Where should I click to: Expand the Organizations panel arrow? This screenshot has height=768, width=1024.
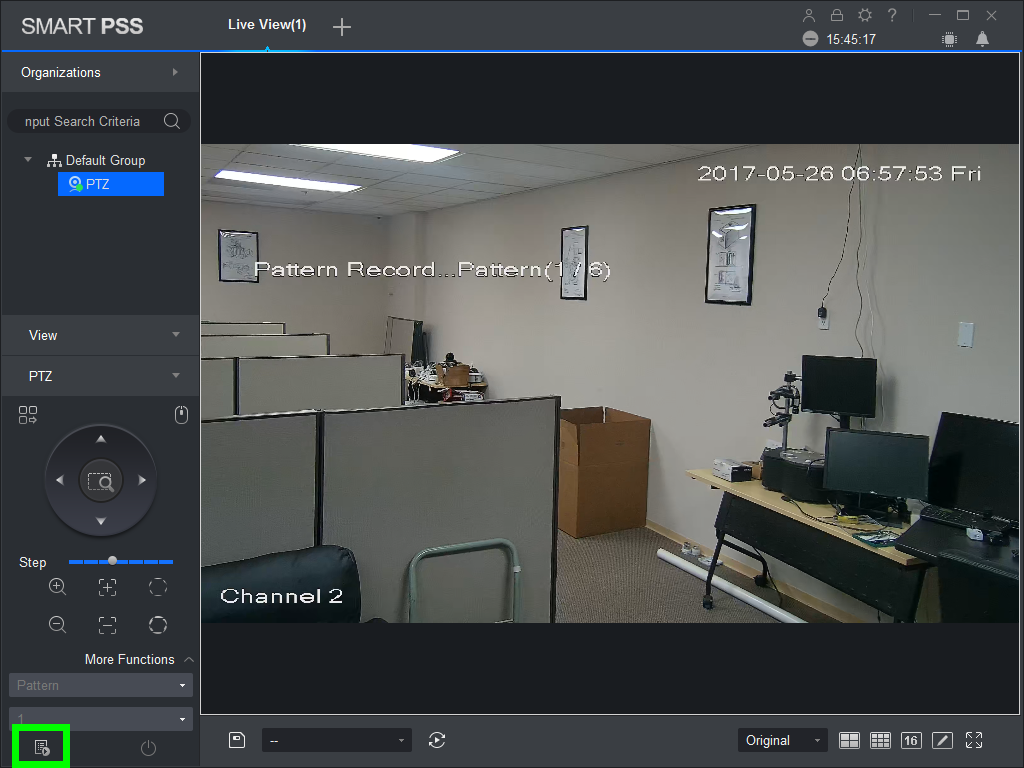175,72
